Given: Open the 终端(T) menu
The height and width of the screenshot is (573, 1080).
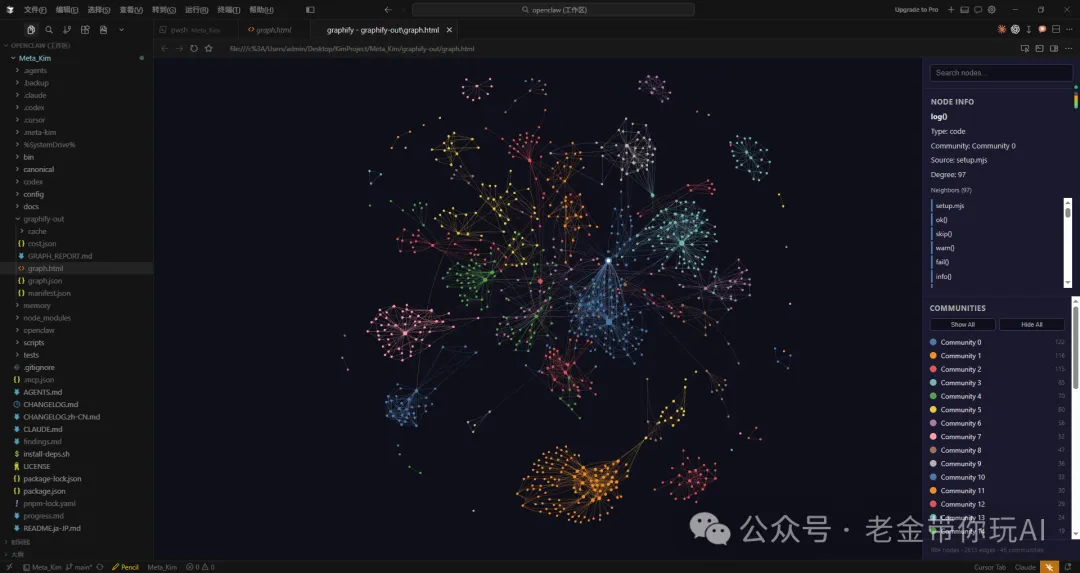Looking at the screenshot, I should [228, 9].
